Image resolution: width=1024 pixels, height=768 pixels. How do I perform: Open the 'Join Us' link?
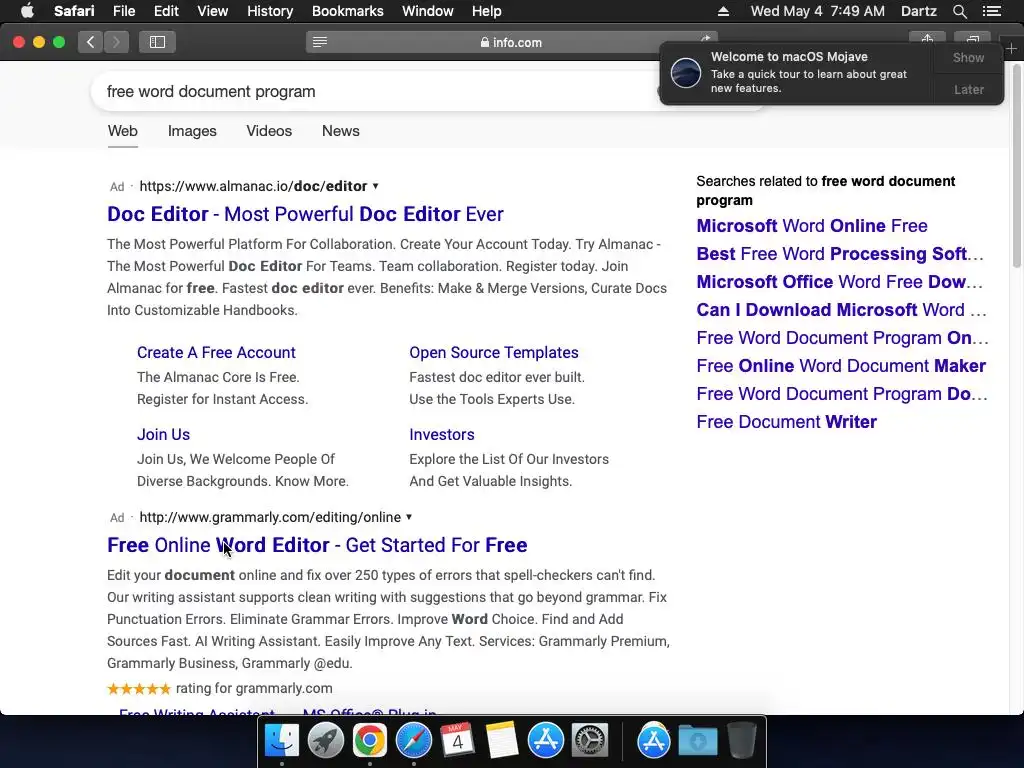pyautogui.click(x=163, y=435)
